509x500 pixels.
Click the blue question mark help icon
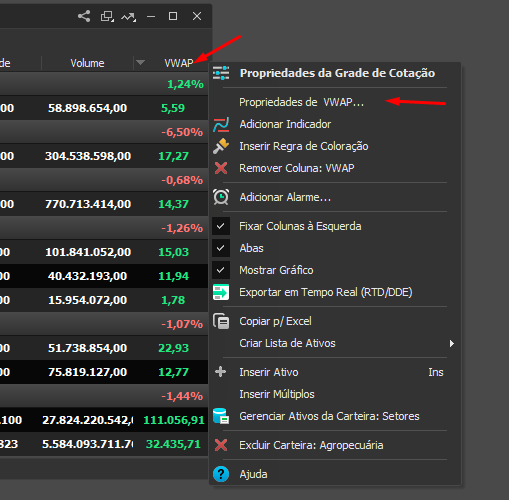point(221,474)
